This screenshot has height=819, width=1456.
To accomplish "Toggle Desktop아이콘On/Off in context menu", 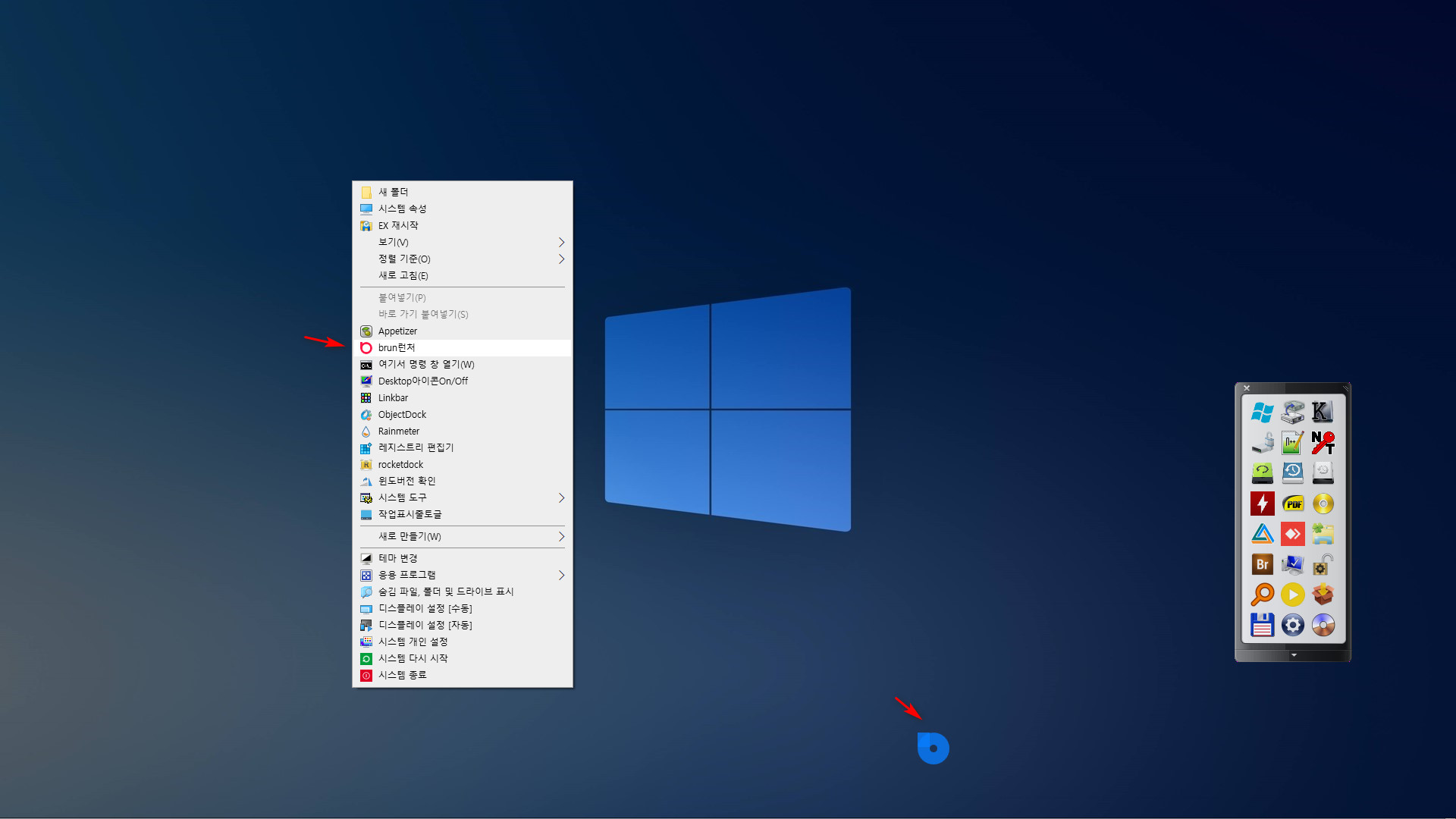I will tap(463, 381).
